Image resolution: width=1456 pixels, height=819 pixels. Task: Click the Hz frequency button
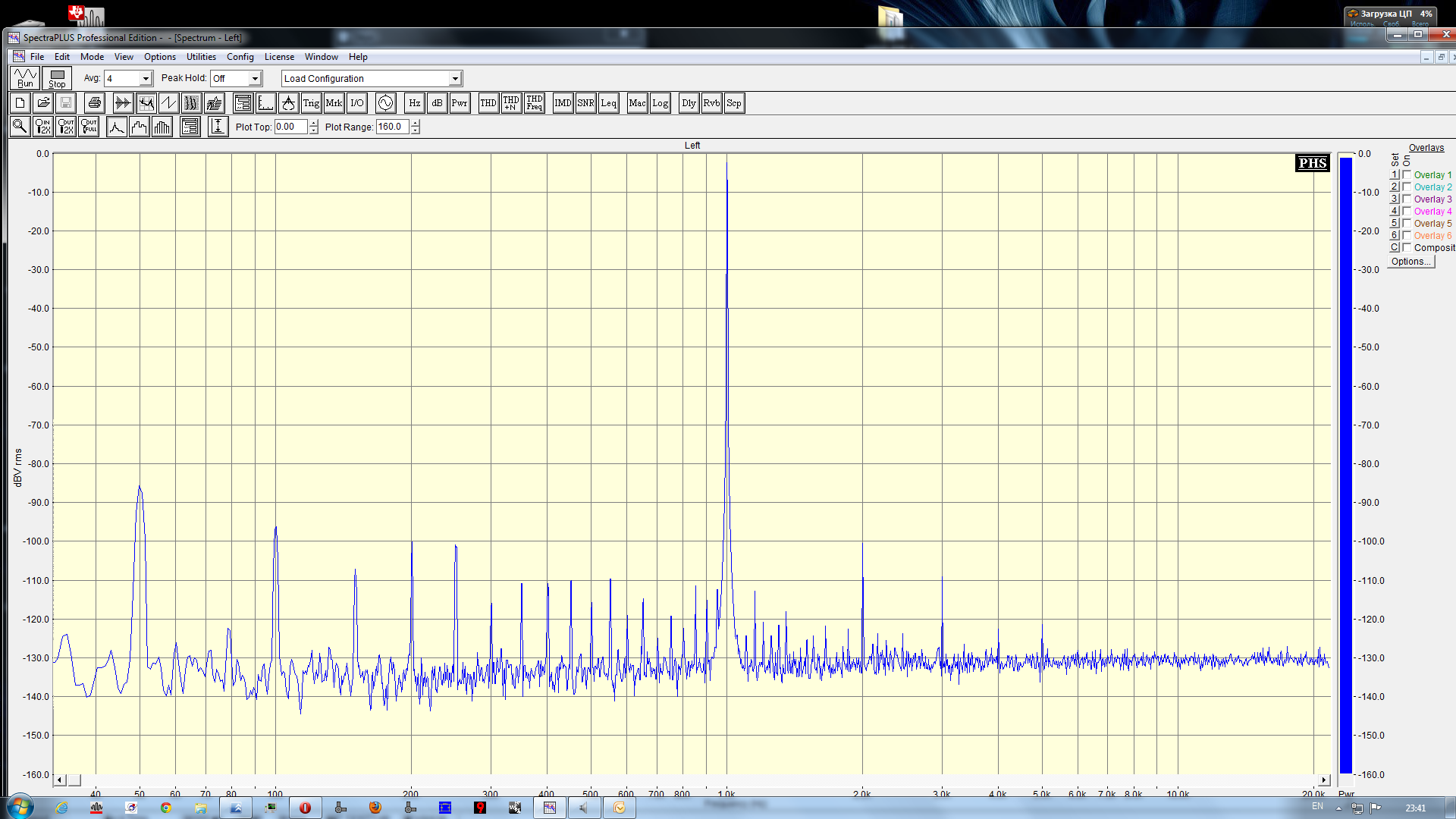(x=414, y=103)
